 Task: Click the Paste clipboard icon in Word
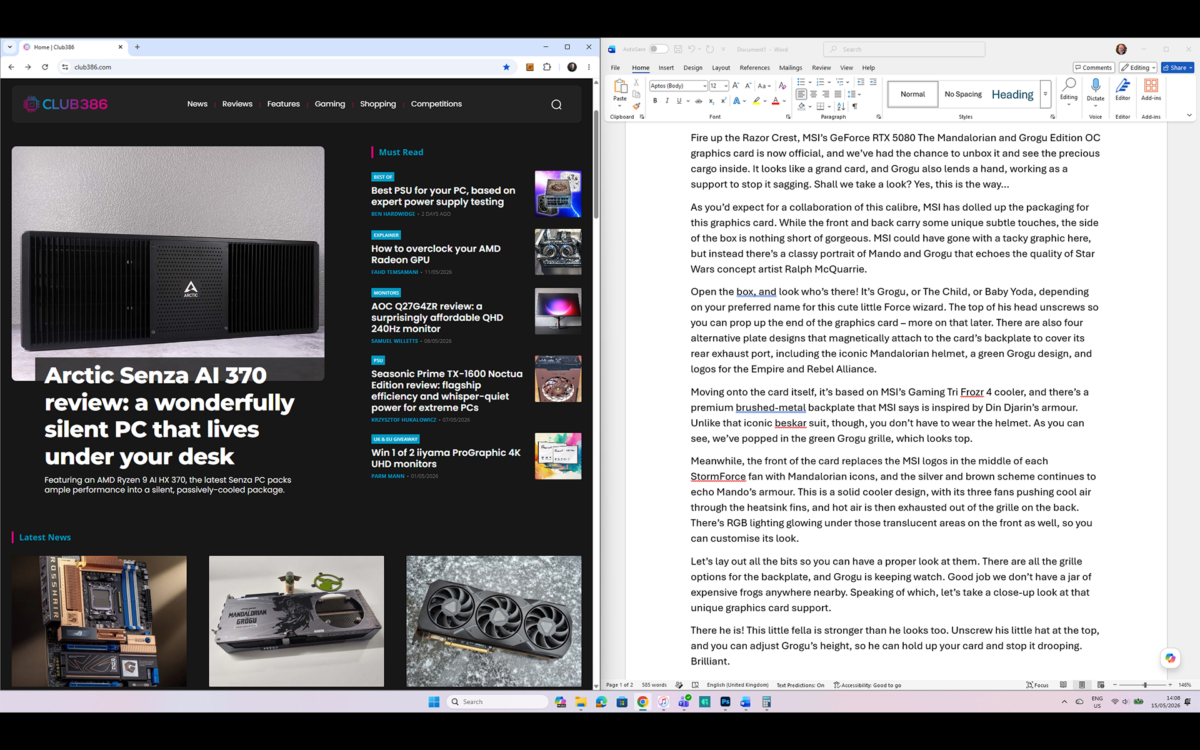pos(620,86)
